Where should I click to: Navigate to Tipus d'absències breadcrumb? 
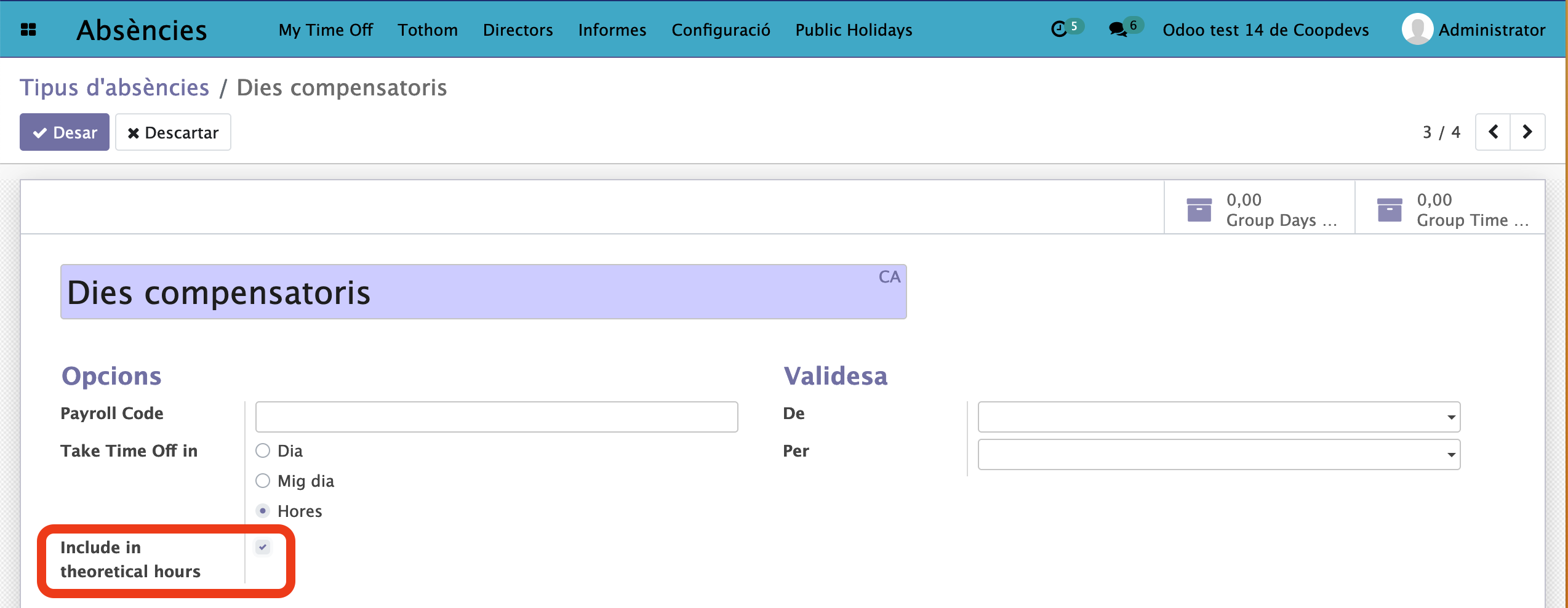pyautogui.click(x=114, y=87)
